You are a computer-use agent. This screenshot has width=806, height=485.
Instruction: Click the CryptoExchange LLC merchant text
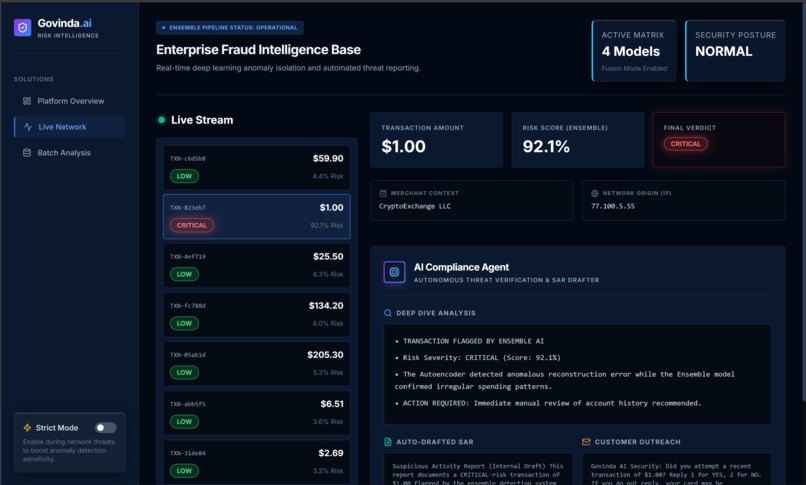pos(415,206)
